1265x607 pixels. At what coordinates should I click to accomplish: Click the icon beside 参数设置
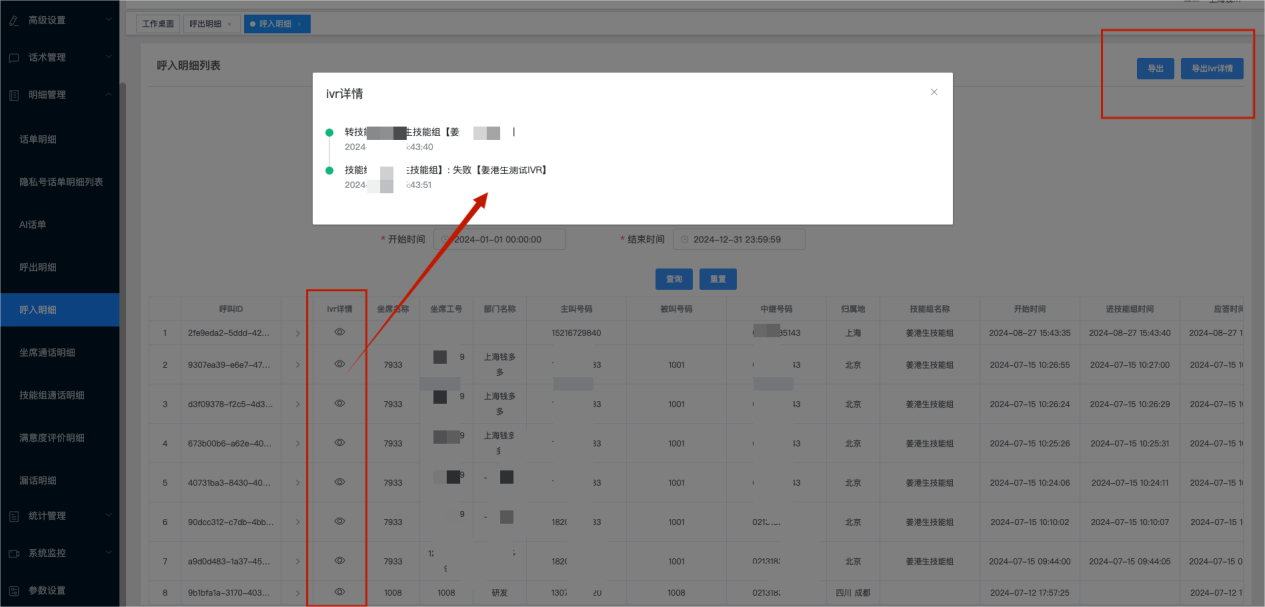[x=14, y=590]
